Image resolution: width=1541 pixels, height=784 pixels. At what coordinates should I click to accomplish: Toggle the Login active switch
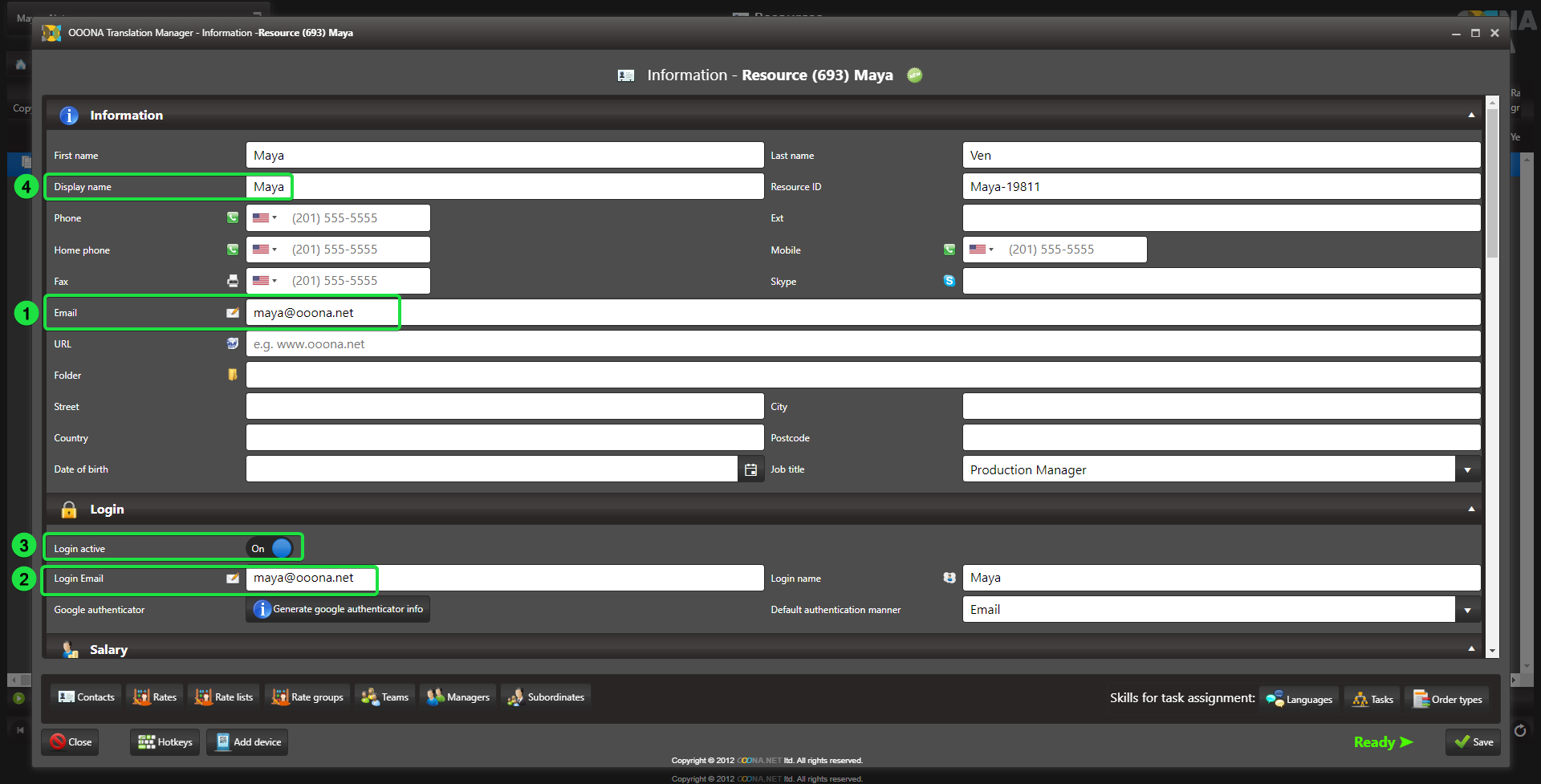[272, 548]
